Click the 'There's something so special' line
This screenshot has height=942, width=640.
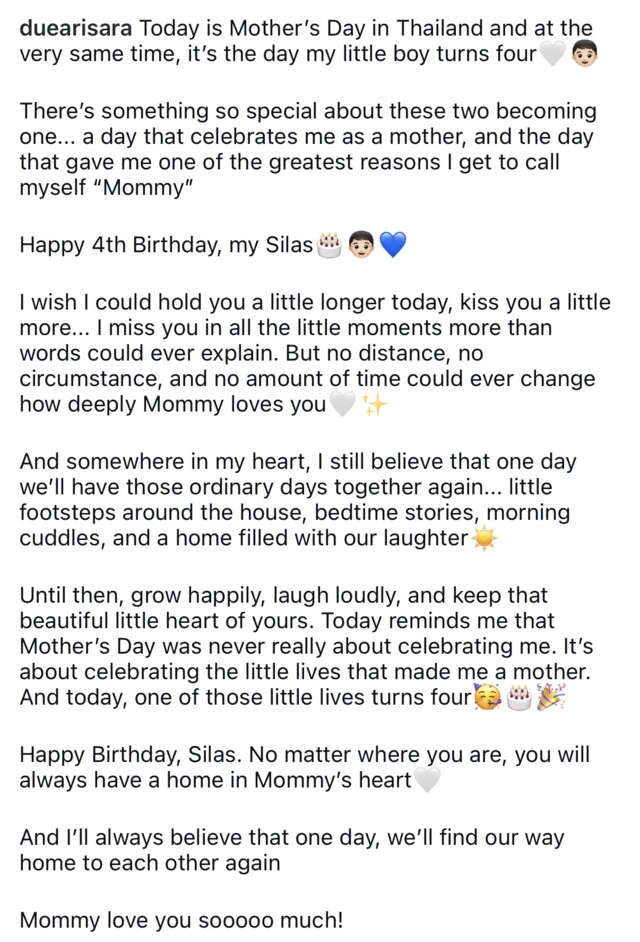[x=308, y=111]
